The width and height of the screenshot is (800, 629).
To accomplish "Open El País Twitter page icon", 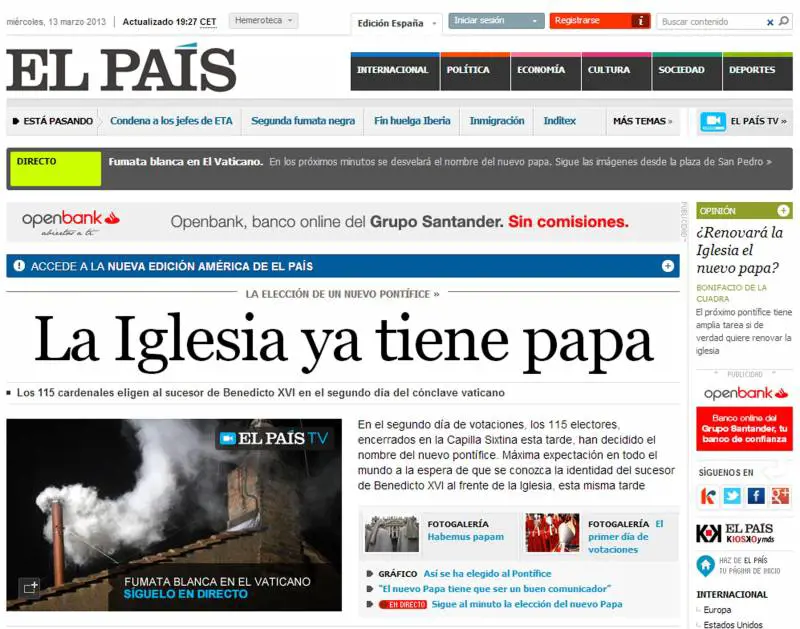I will click(x=732, y=496).
